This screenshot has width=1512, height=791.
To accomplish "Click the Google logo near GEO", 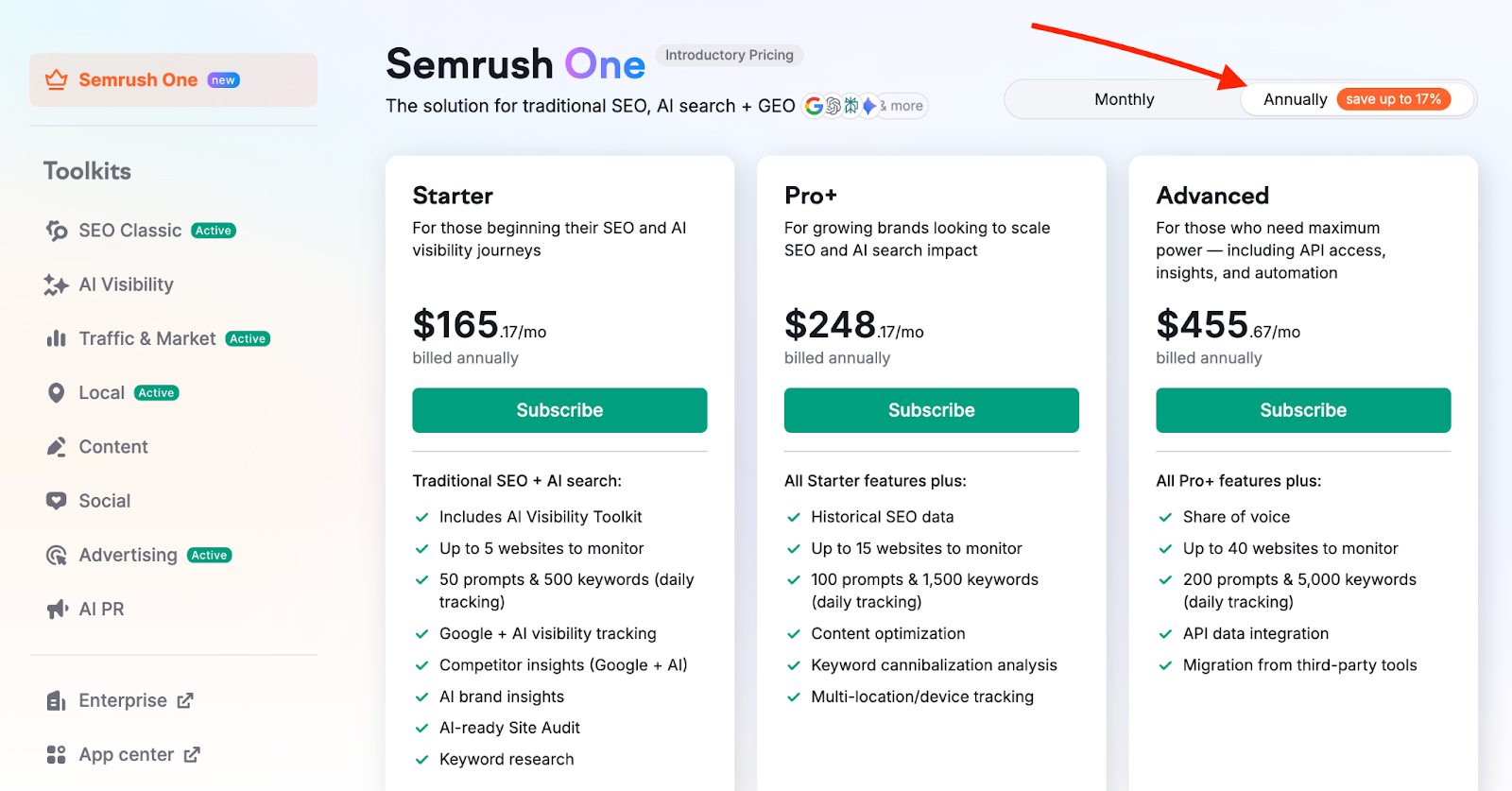I will point(815,106).
